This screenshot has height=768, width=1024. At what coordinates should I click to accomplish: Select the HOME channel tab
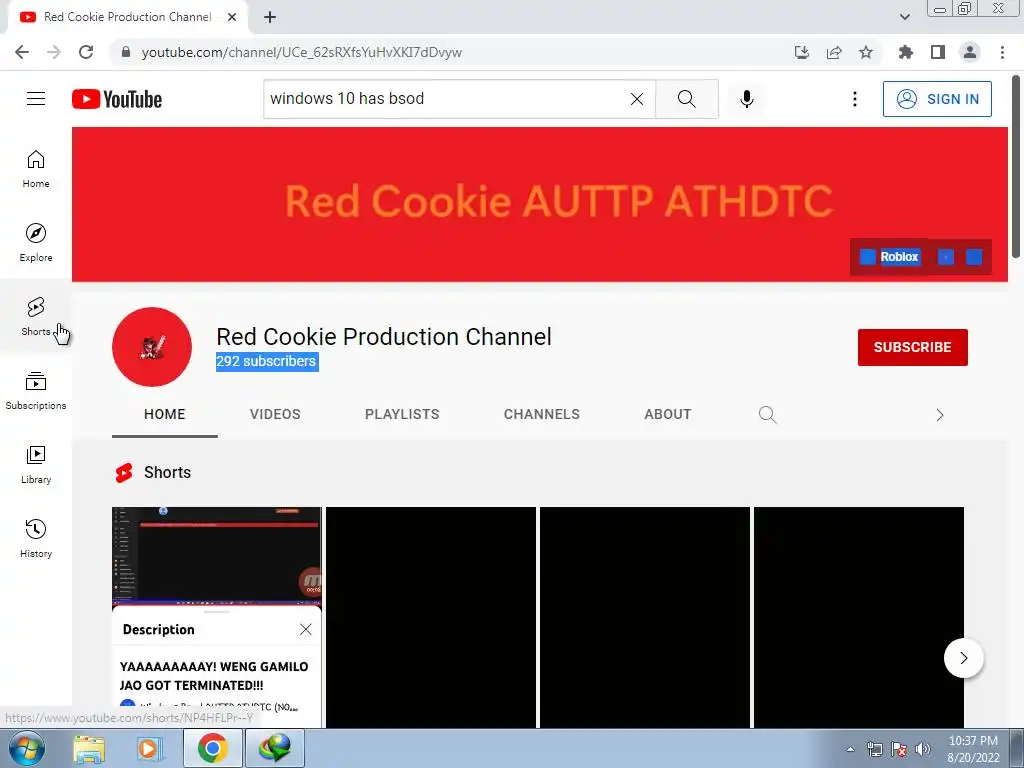tap(165, 414)
